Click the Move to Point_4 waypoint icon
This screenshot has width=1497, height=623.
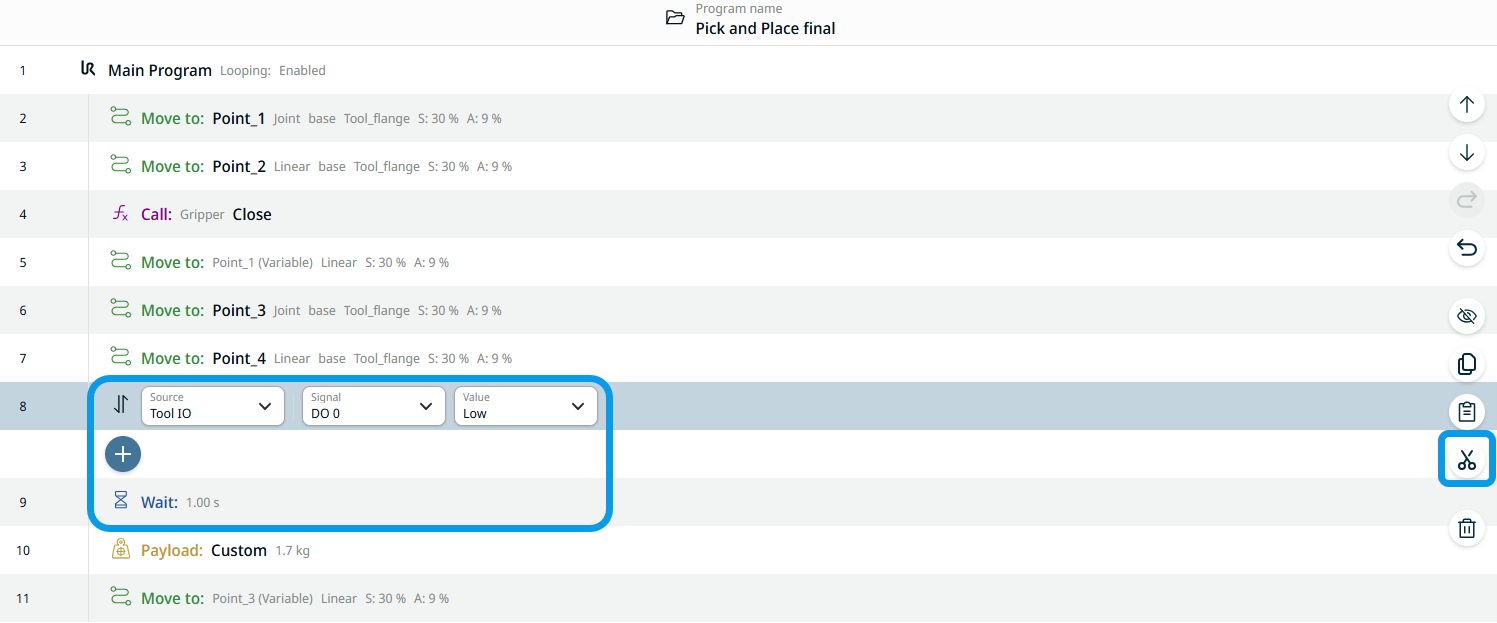point(121,358)
